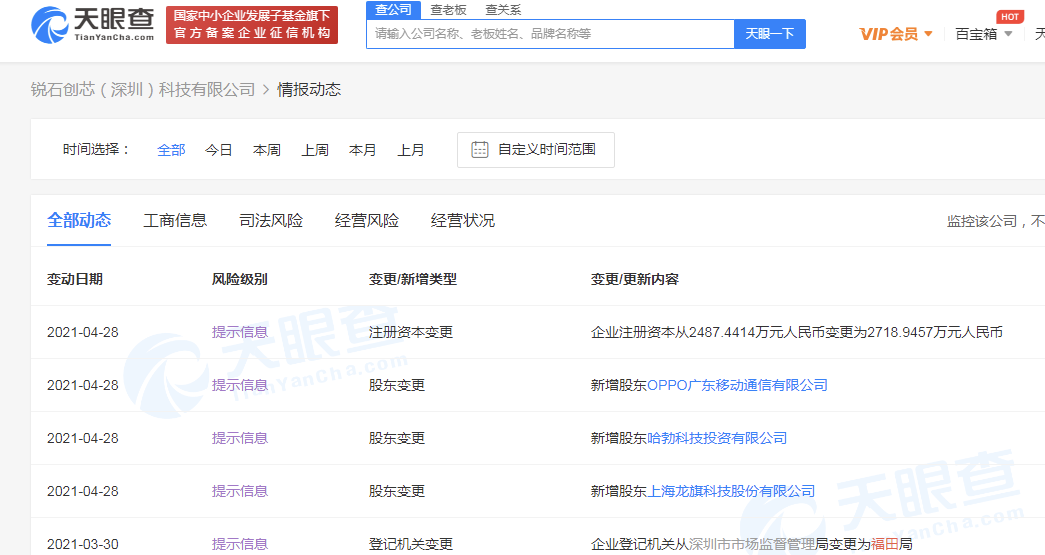Open the 锐石创芯（深圳）科技有限公司 breadcrumb link

coord(143,90)
